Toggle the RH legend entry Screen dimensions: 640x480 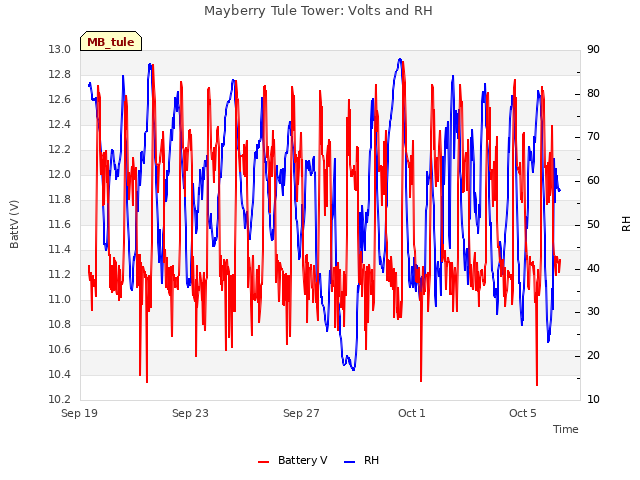click(x=362, y=460)
